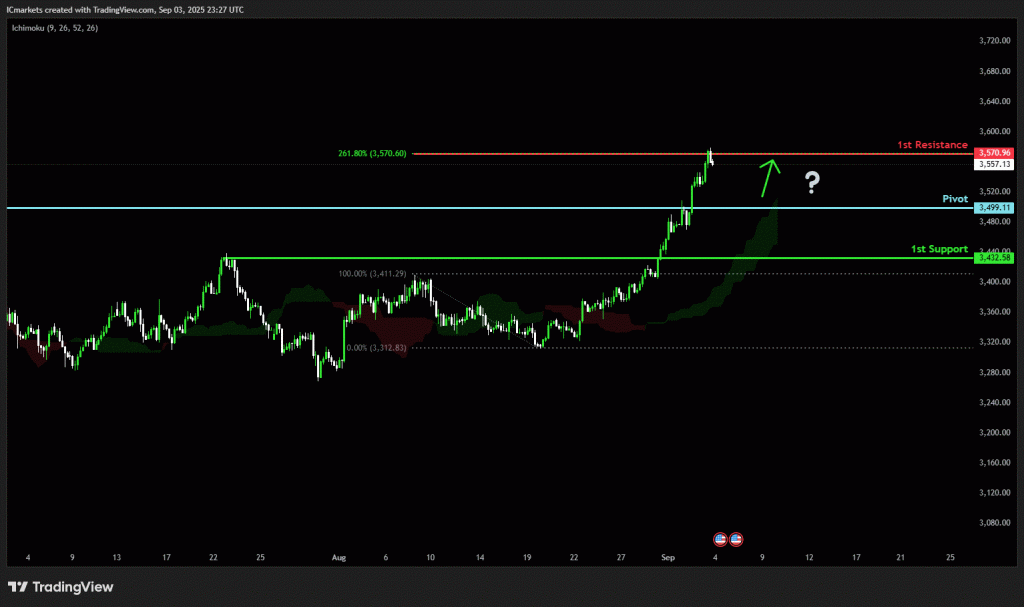The height and width of the screenshot is (607, 1024).
Task: Select the Ichimoku (9, 26, 52, 26) indicator label
Action: point(55,28)
